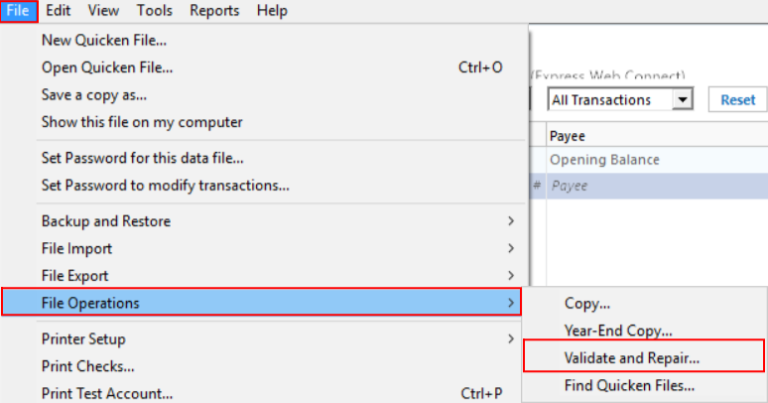Choose Print Checks...
Viewport: 768px width, 403px height.
264,366
